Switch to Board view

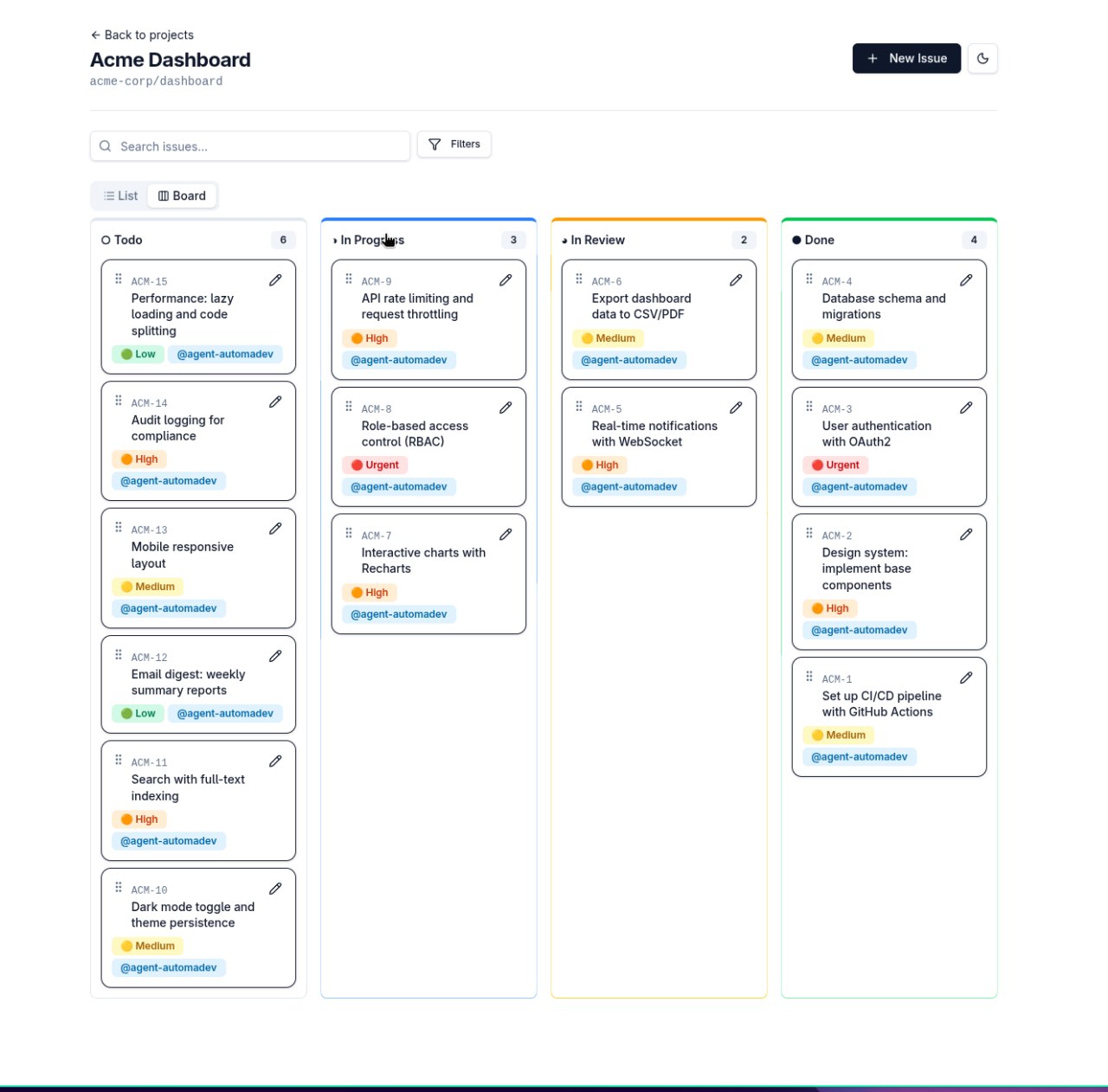(x=182, y=195)
